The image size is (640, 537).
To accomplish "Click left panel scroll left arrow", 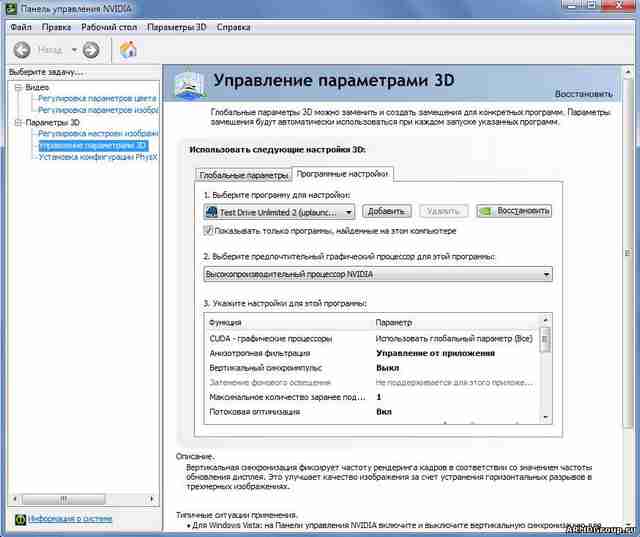I will tap(15, 499).
